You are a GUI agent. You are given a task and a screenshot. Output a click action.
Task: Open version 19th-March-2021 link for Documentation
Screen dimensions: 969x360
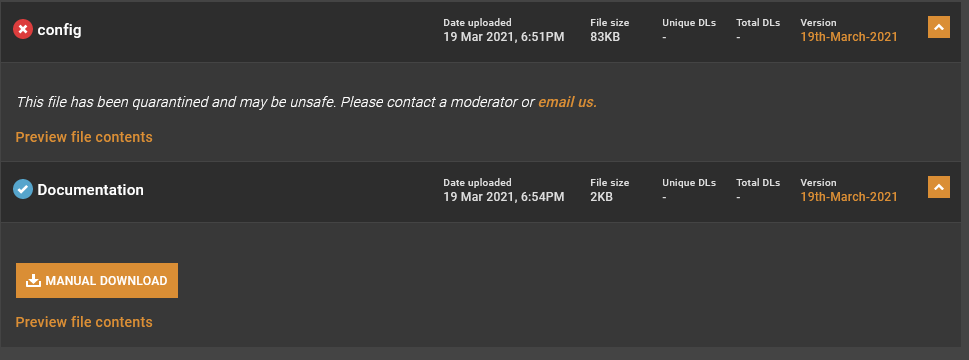point(848,197)
